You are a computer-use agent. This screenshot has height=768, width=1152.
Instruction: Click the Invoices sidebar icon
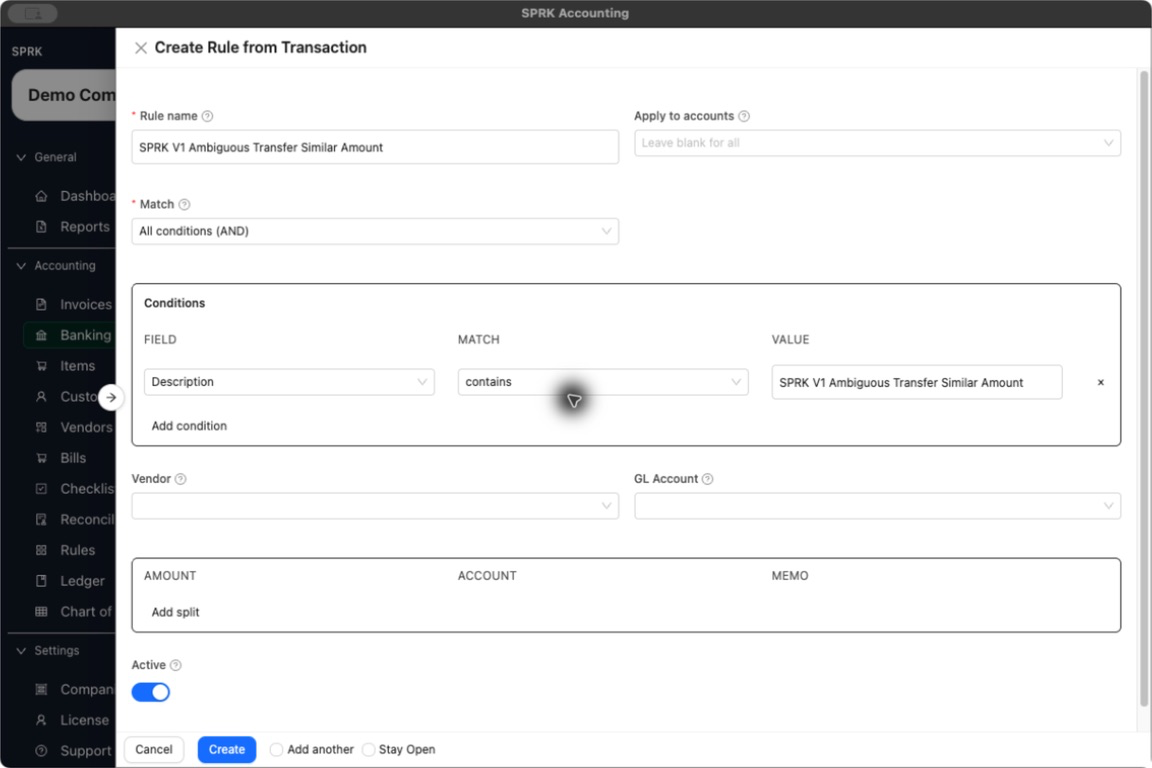coord(41,304)
